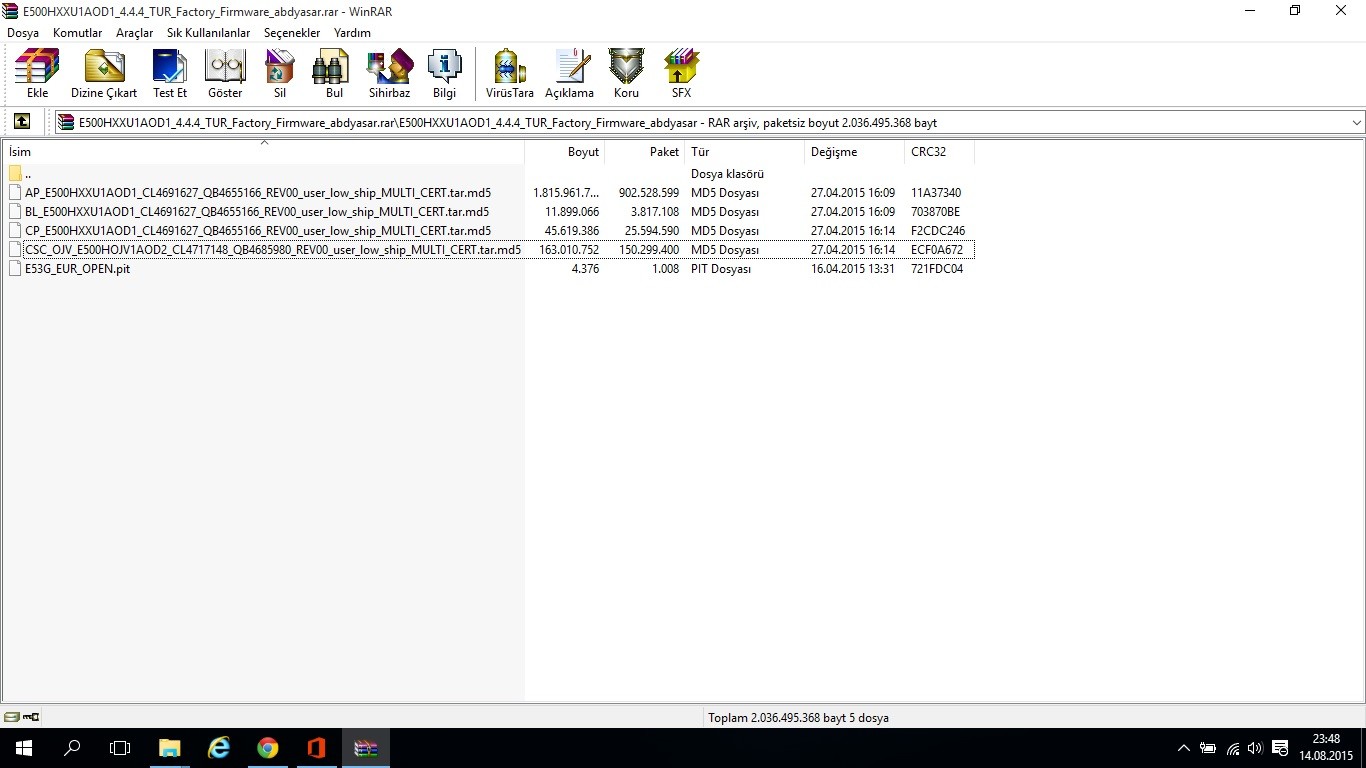Create SFX self-extracting archive
The height and width of the screenshot is (768, 1366).
pyautogui.click(x=681, y=74)
